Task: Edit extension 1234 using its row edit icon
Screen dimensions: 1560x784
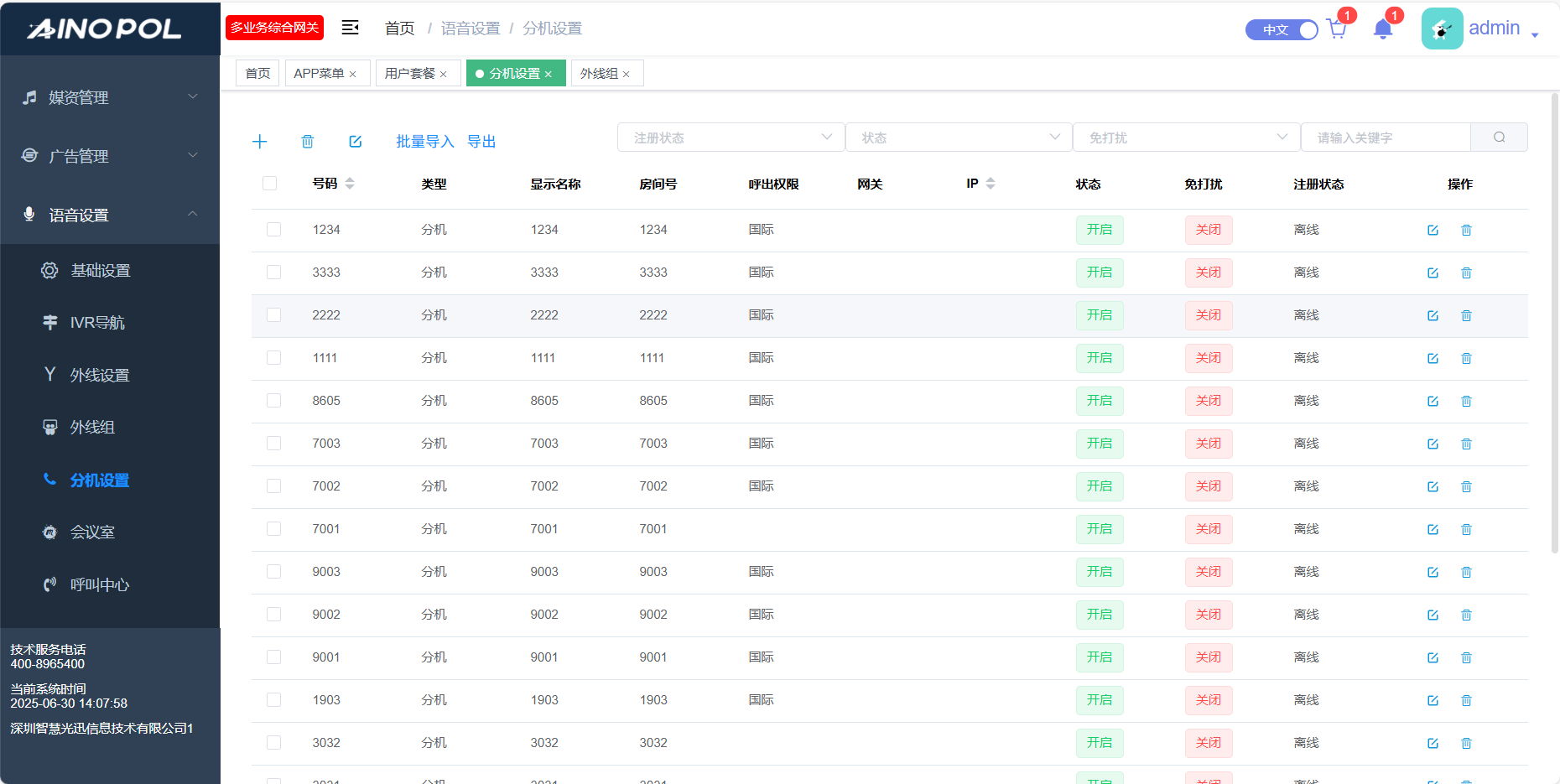Action: click(1433, 231)
